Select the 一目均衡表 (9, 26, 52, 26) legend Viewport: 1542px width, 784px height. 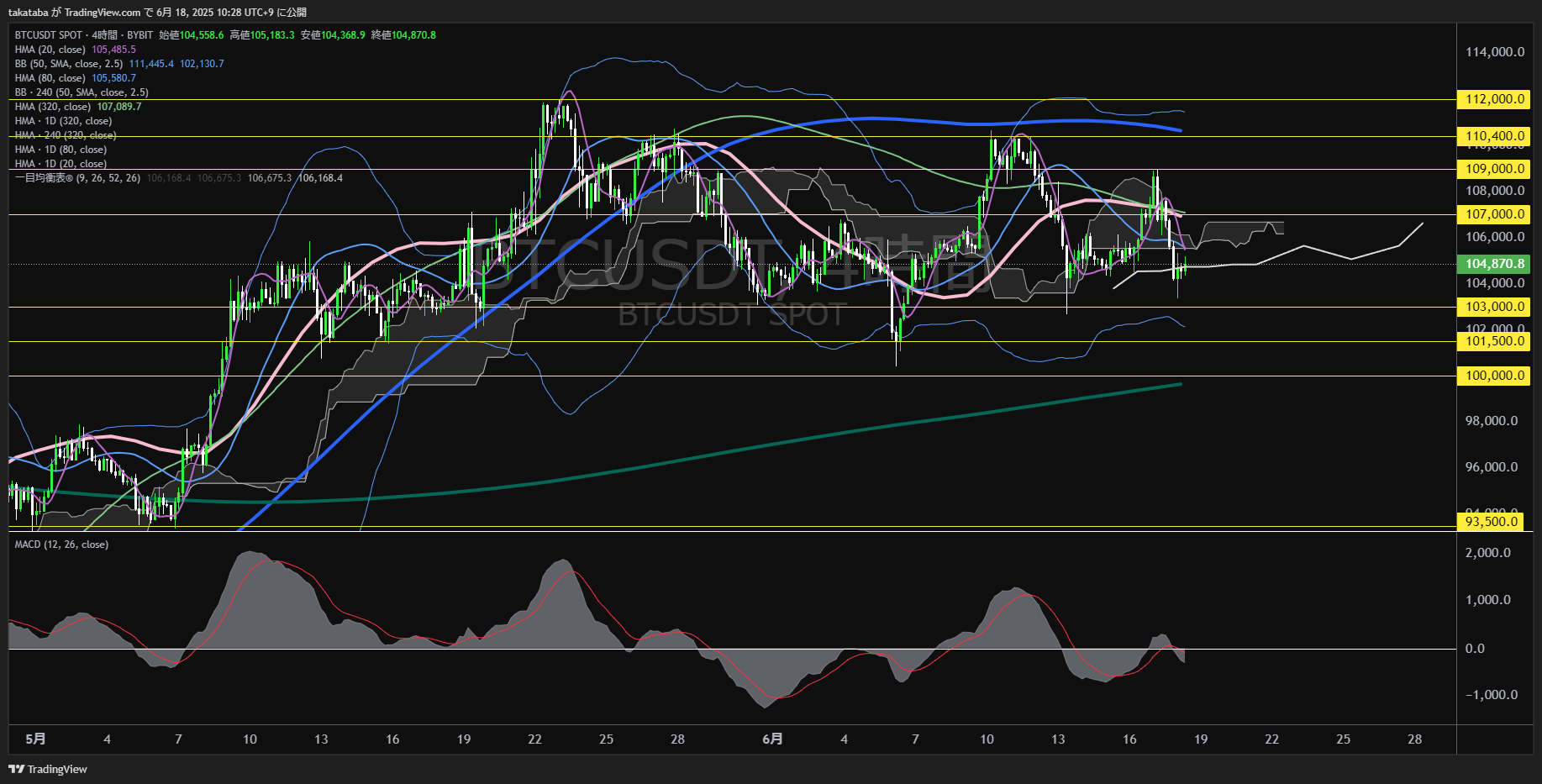click(x=179, y=178)
